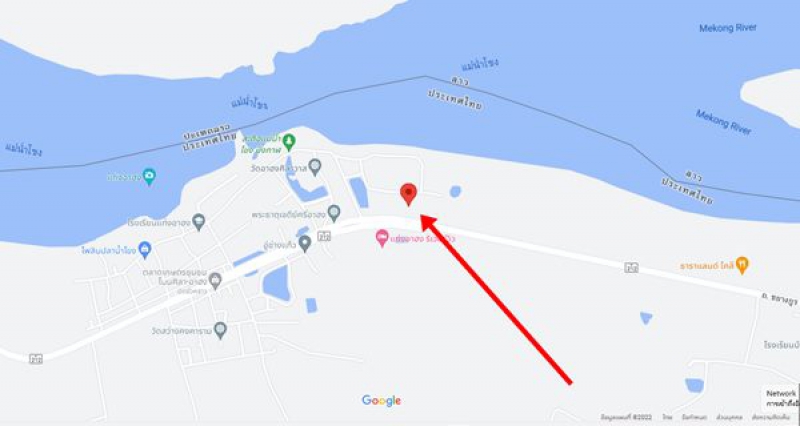Open the ส่งความคิดเห็น feedback link
The image size is (800, 426).
[x=771, y=417]
